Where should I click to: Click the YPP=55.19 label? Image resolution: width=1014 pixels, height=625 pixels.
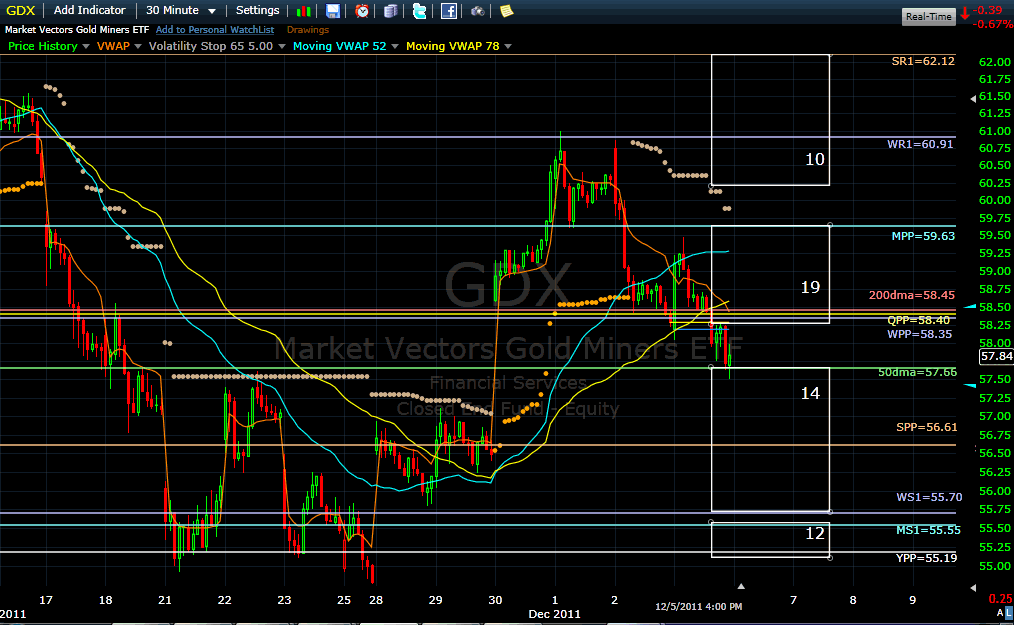click(927, 558)
